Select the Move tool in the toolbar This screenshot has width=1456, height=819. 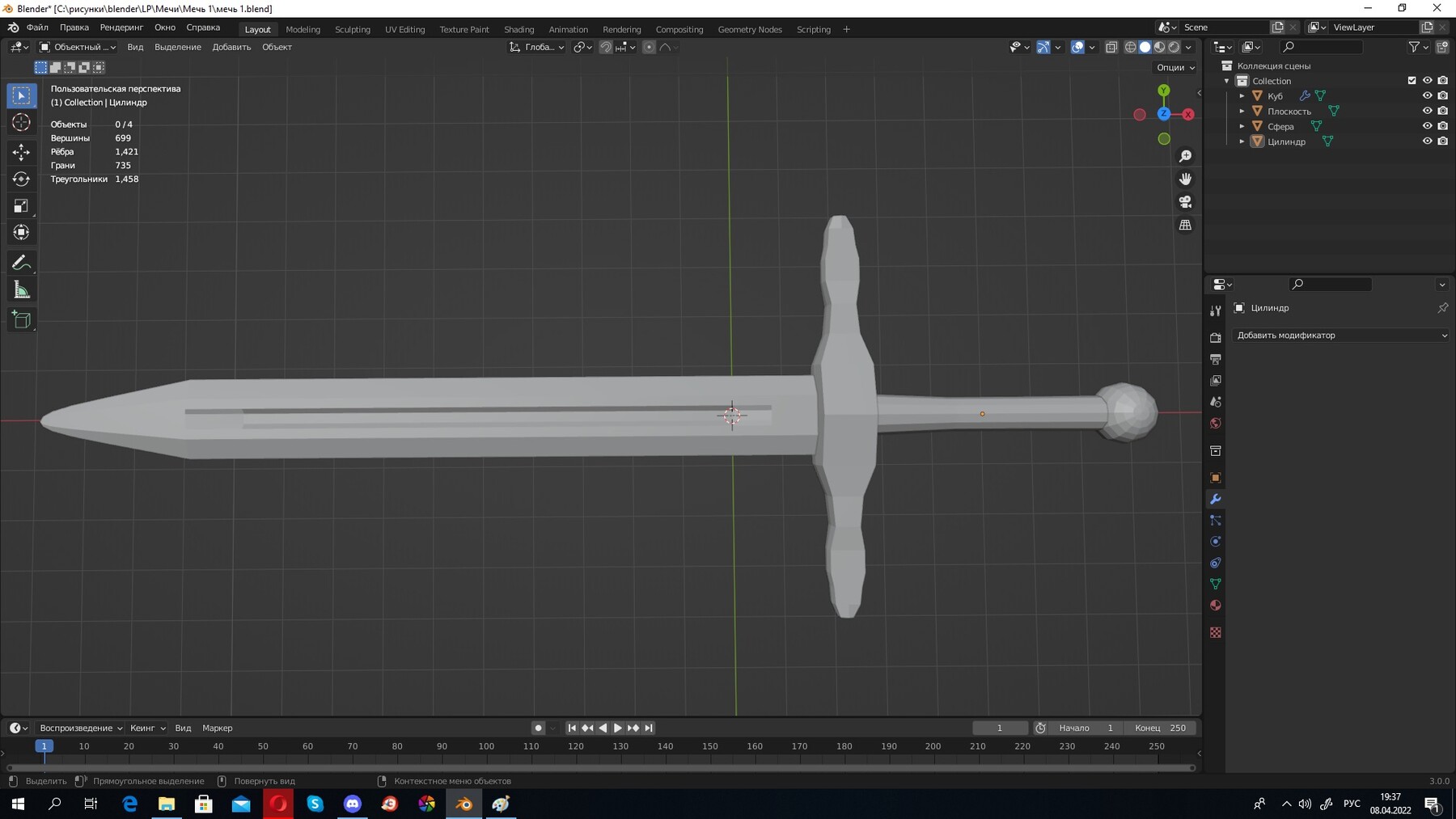(x=21, y=152)
